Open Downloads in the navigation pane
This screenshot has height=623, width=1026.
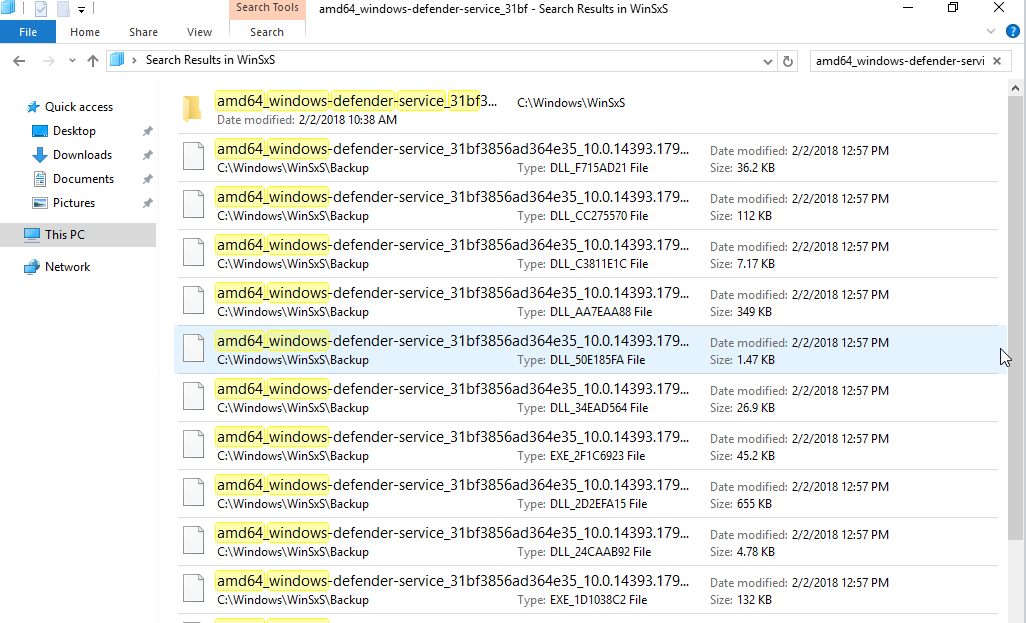[x=82, y=155]
